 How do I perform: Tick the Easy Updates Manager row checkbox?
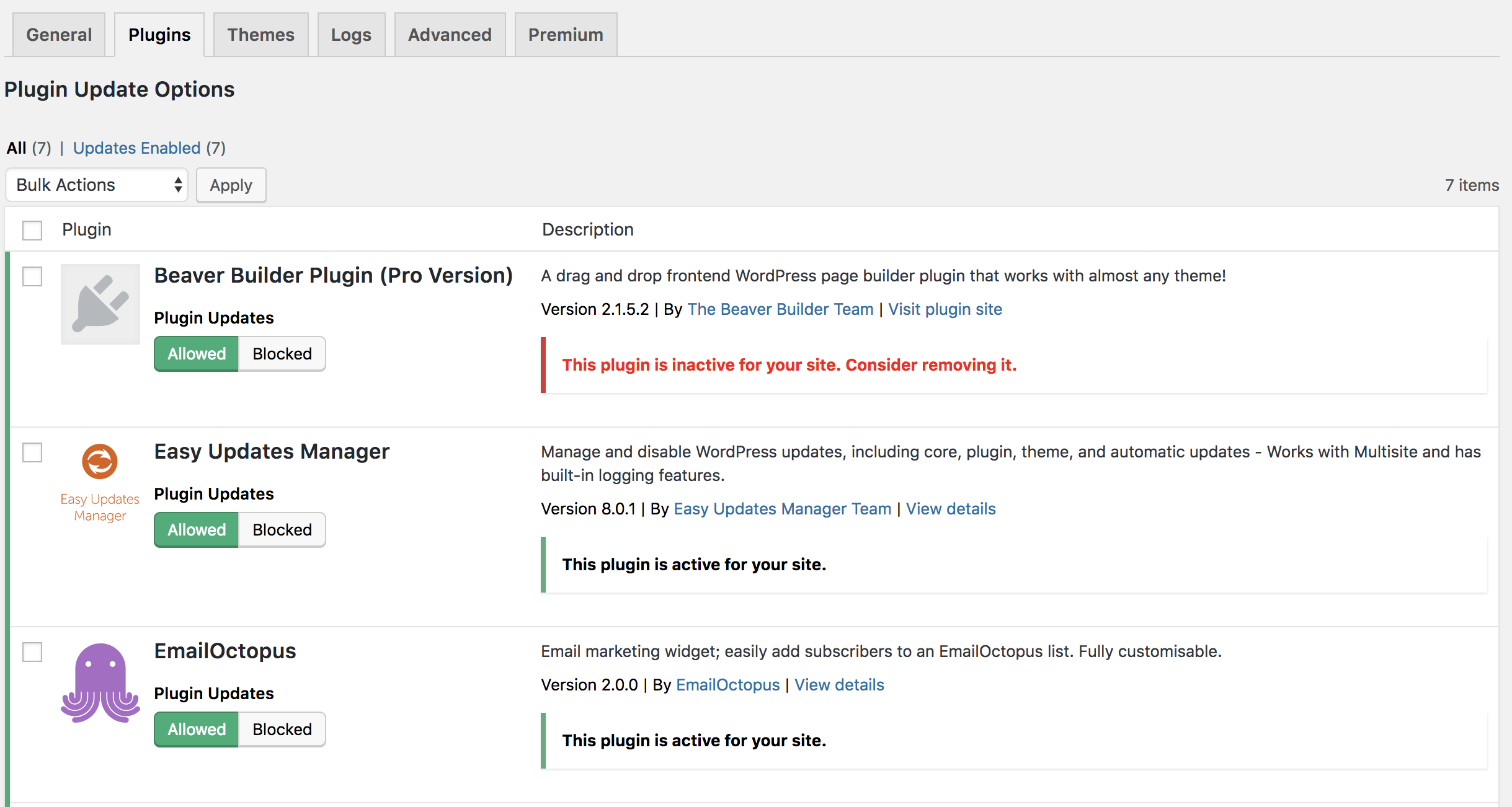pyautogui.click(x=32, y=452)
